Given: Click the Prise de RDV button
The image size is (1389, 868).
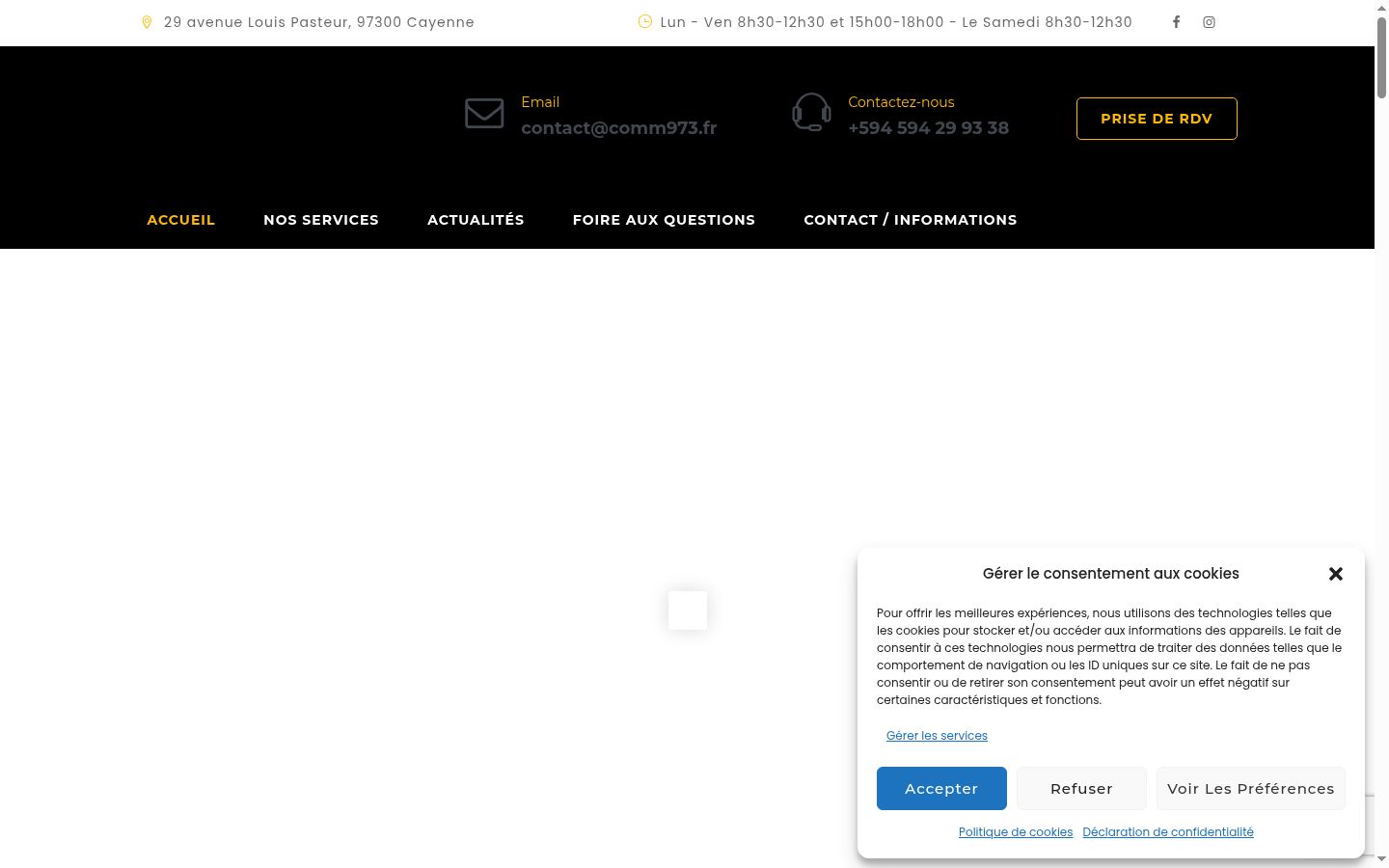Looking at the screenshot, I should pyautogui.click(x=1157, y=119).
